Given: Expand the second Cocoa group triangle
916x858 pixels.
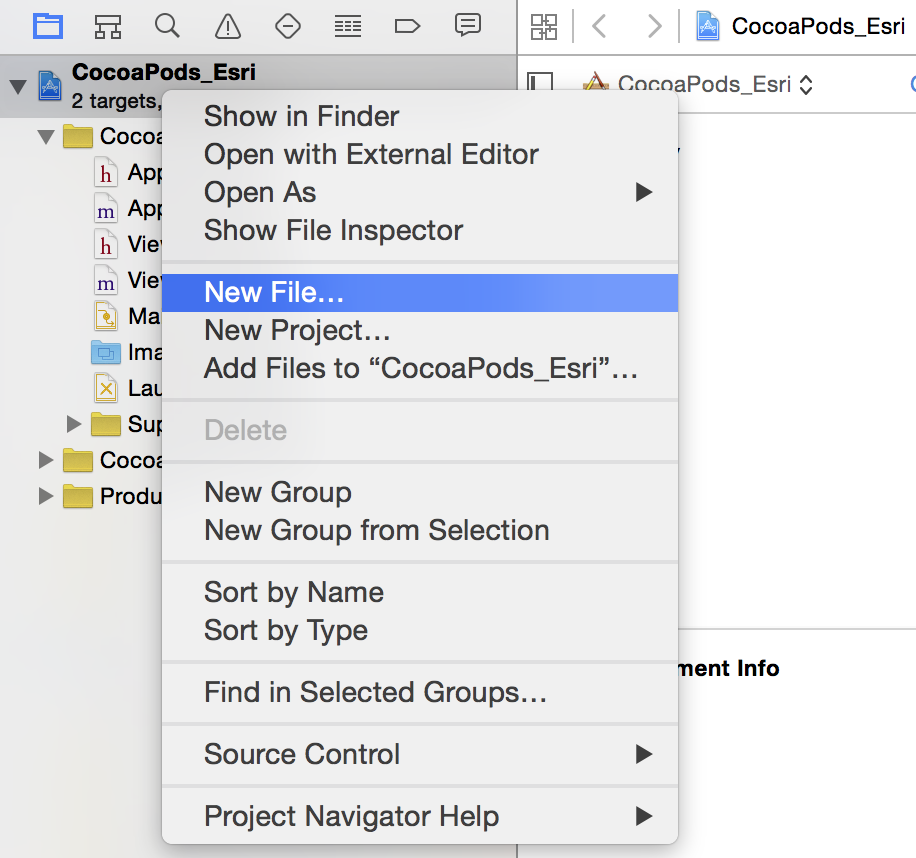Looking at the screenshot, I should pyautogui.click(x=46, y=460).
